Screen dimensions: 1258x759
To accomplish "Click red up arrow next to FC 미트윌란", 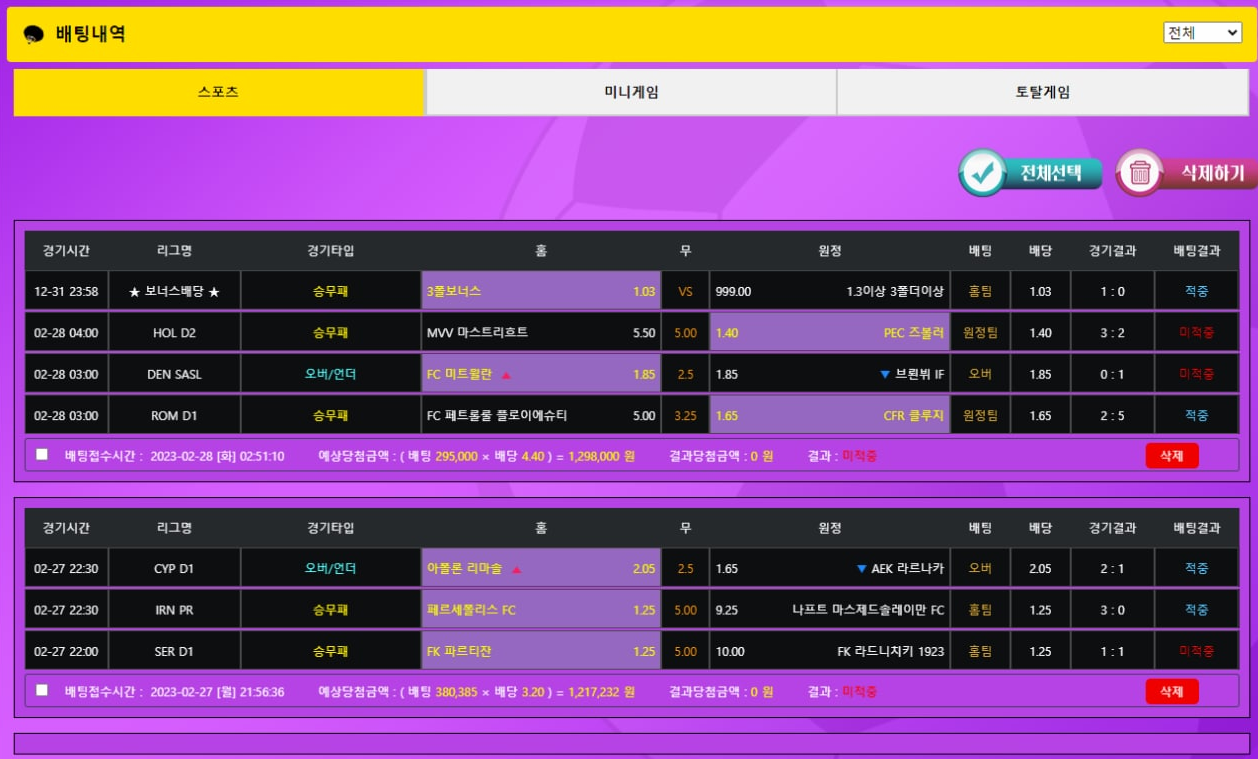I will (x=506, y=375).
